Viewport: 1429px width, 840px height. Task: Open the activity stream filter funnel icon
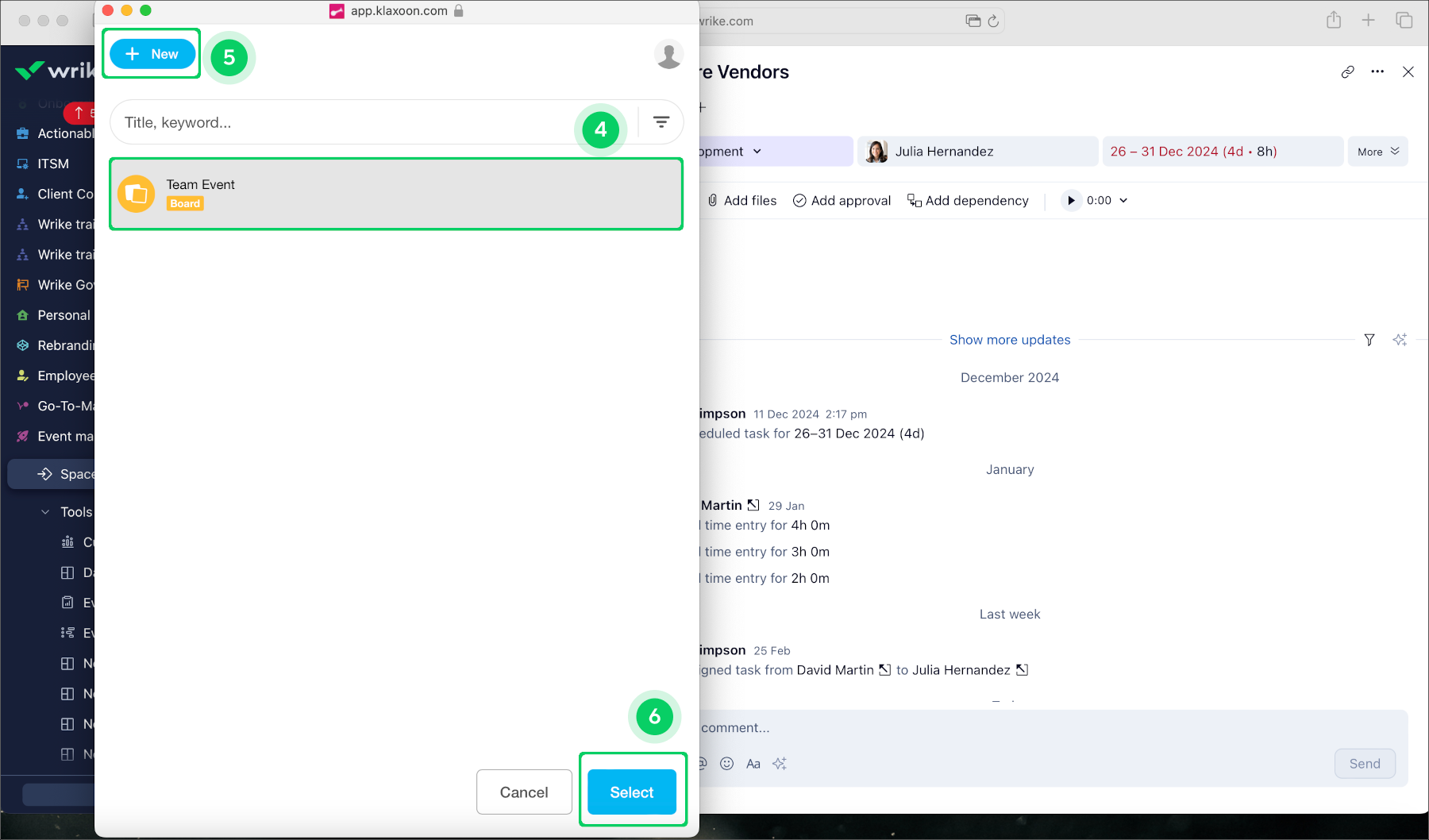(x=1369, y=340)
